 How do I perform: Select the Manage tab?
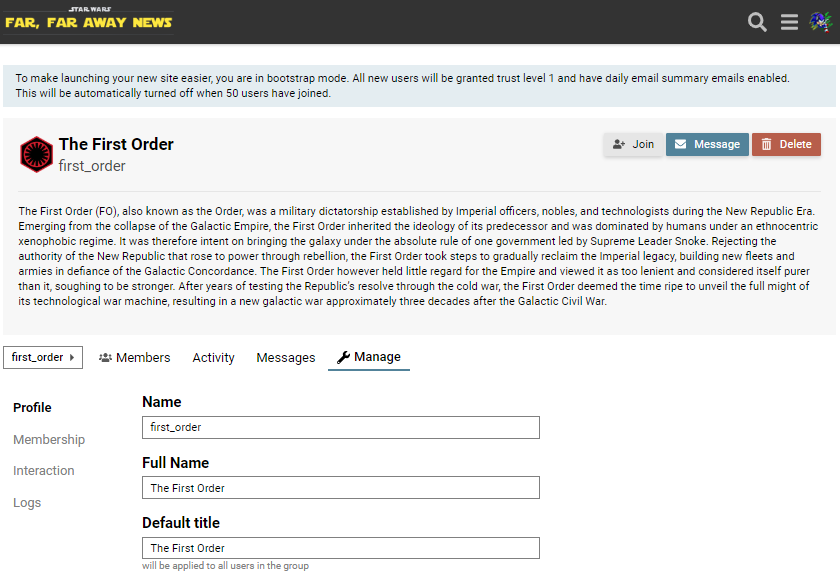click(x=369, y=357)
